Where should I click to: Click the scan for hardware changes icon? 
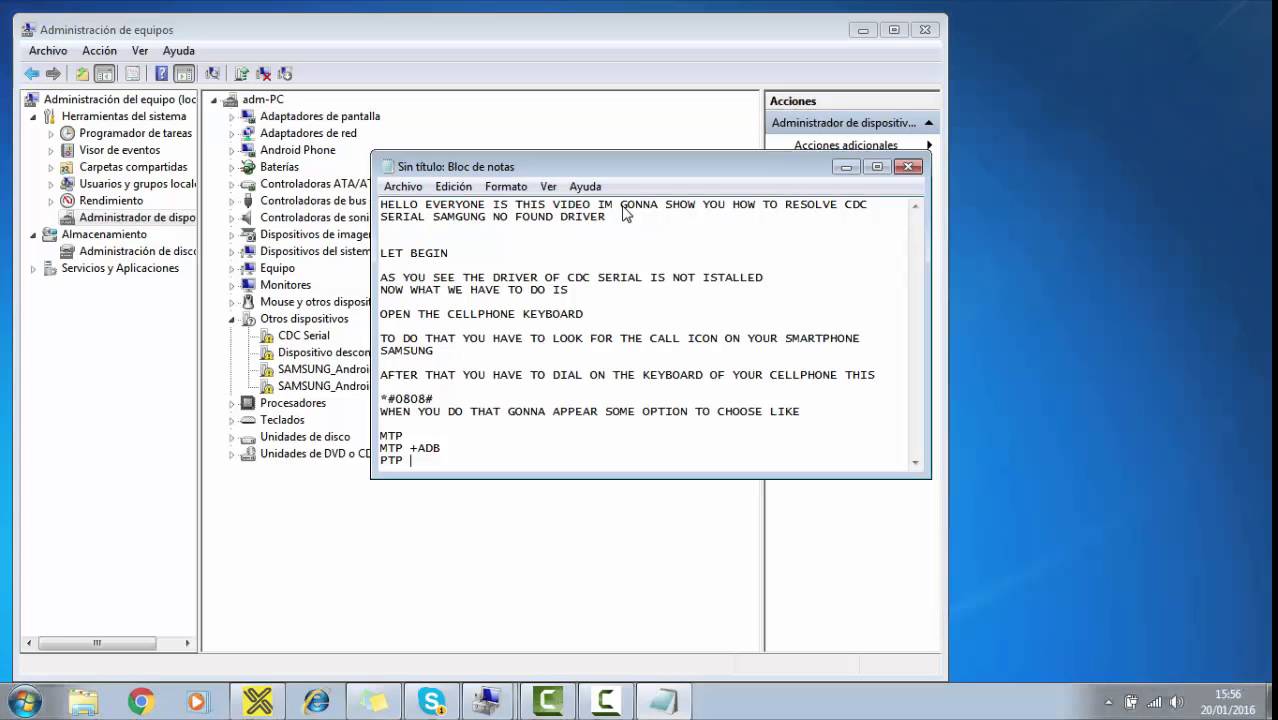(x=212, y=74)
